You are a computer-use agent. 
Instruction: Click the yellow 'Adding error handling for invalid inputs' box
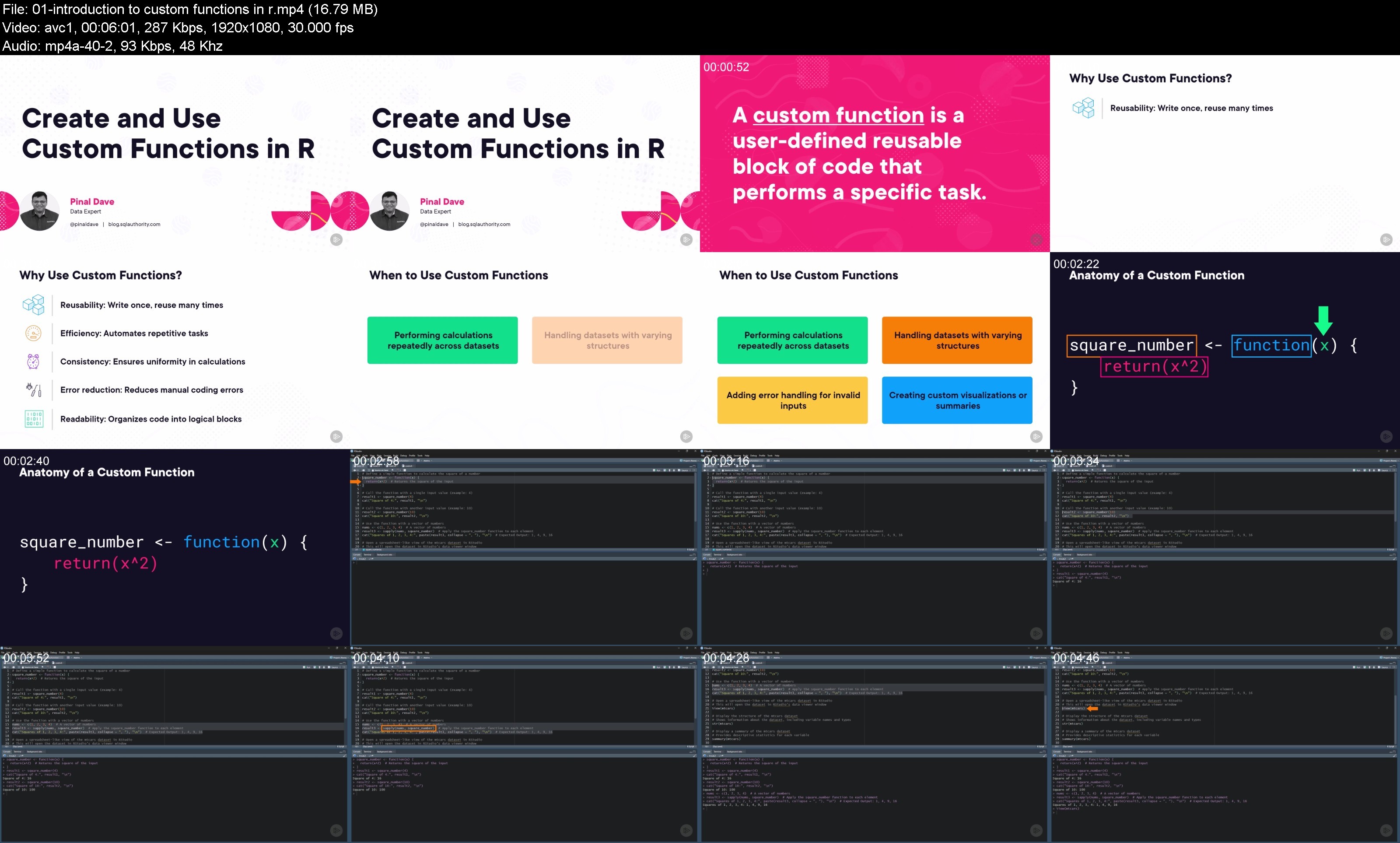coord(793,400)
